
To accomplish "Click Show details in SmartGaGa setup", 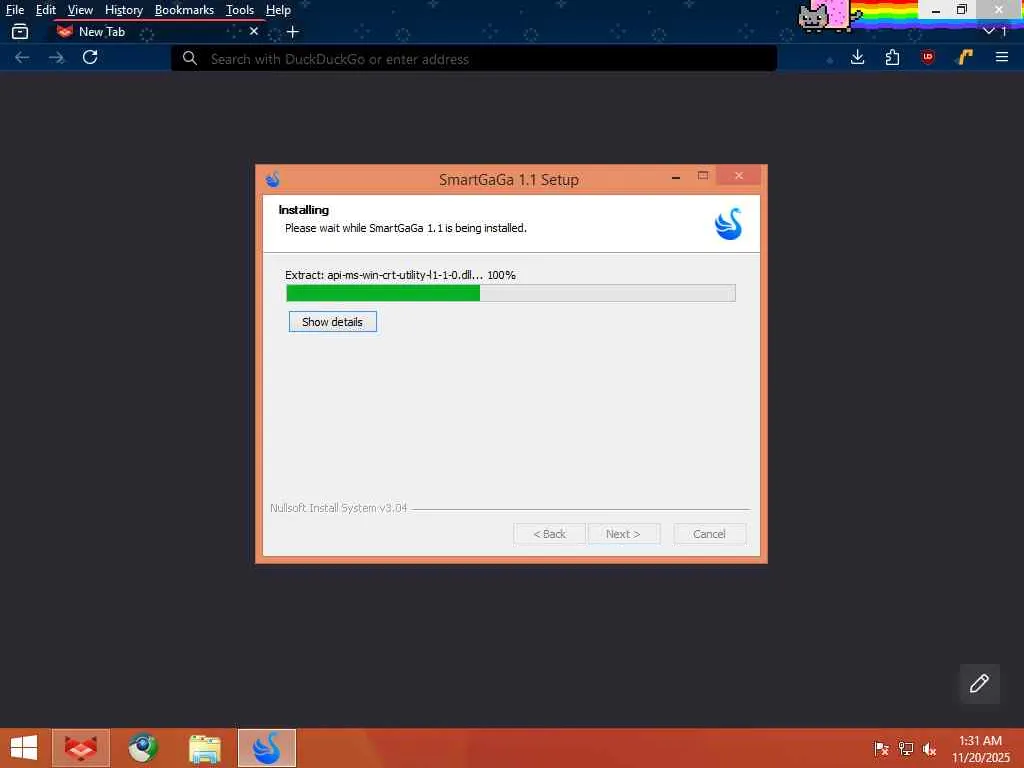I will point(332,322).
